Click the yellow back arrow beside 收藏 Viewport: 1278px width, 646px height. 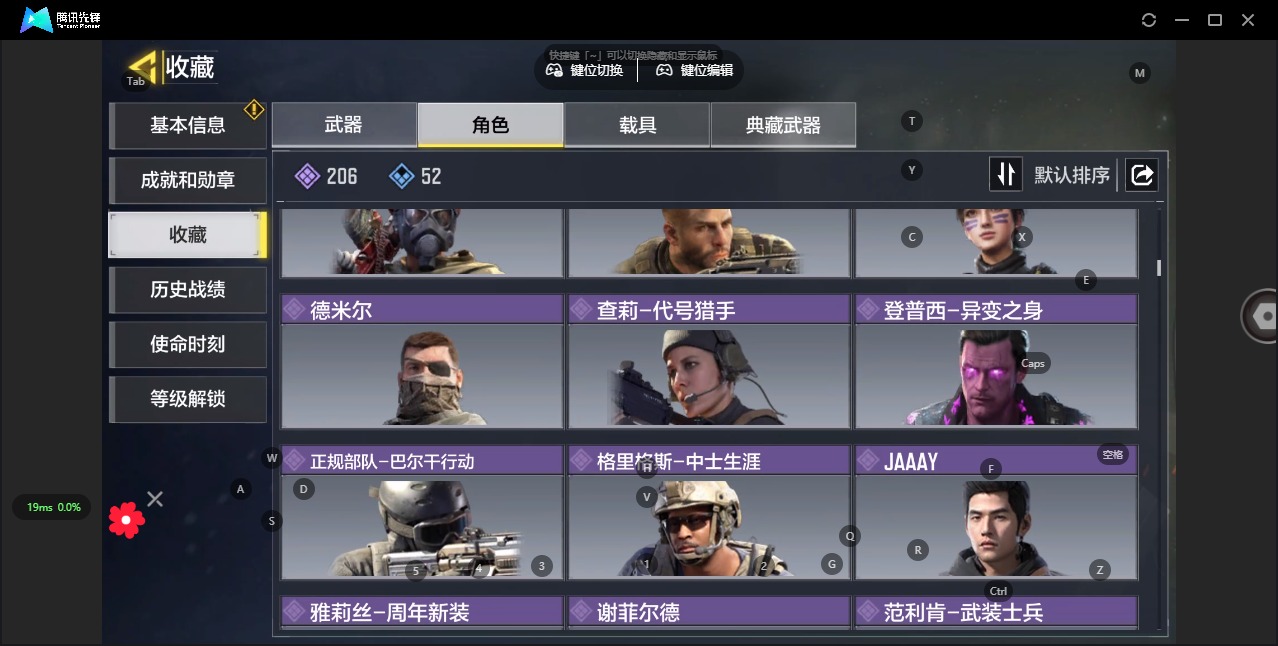[x=144, y=67]
